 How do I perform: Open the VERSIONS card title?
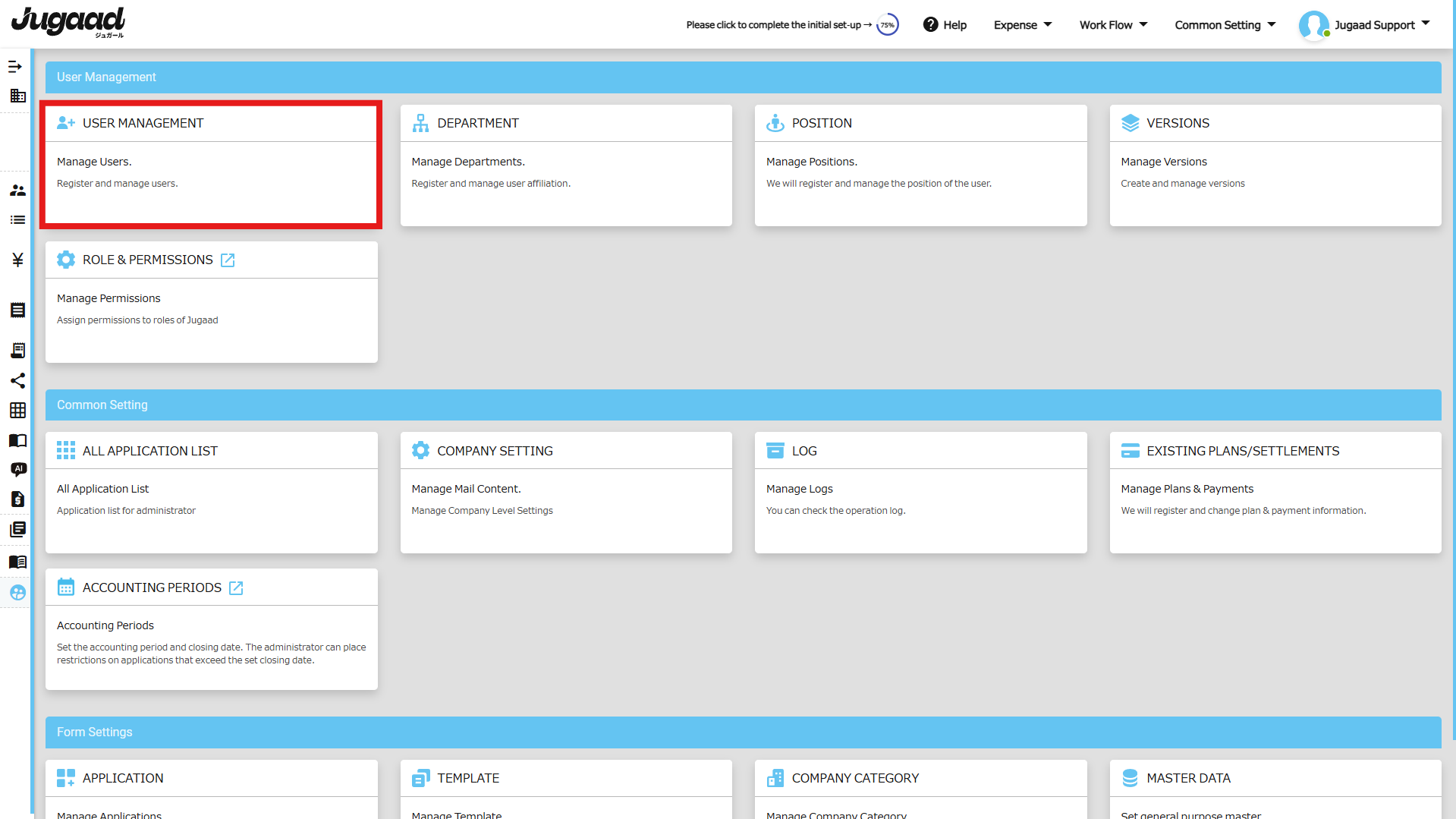pos(1178,123)
